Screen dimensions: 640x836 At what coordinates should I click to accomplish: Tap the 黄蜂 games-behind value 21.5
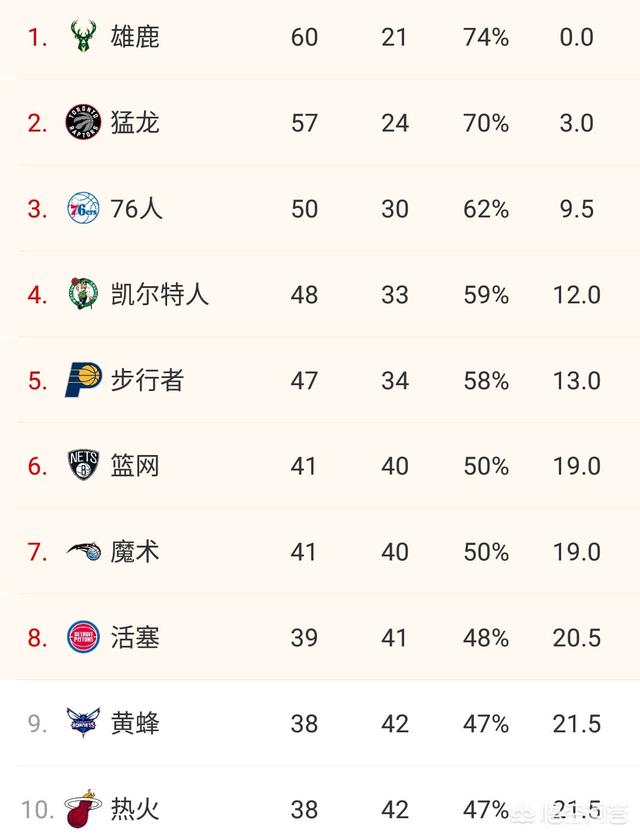(577, 724)
